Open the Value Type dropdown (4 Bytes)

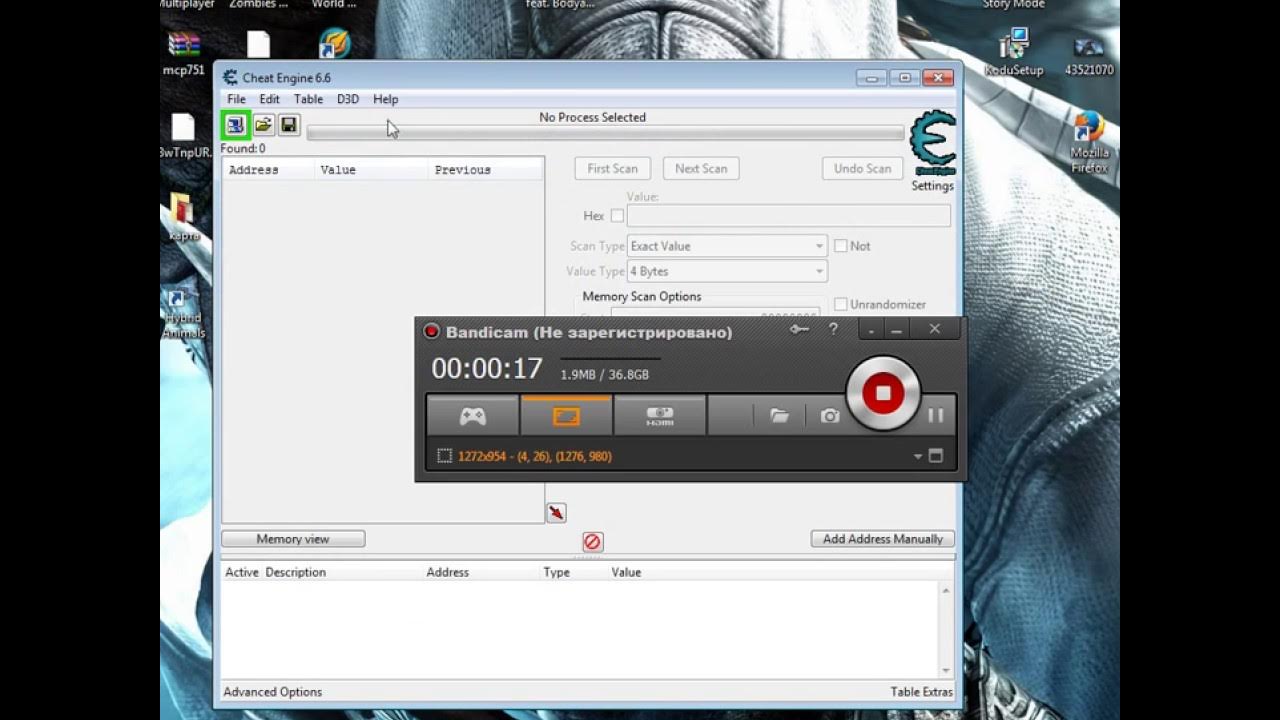[x=727, y=271]
